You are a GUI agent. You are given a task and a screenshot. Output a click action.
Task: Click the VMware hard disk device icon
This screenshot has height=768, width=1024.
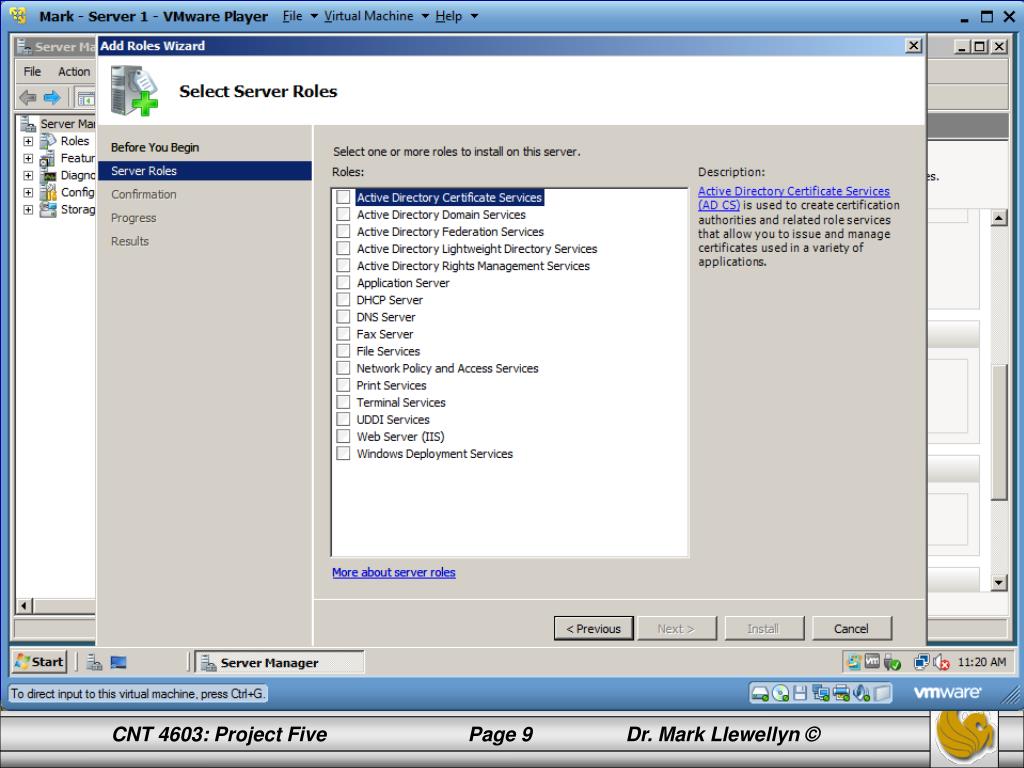click(x=760, y=693)
